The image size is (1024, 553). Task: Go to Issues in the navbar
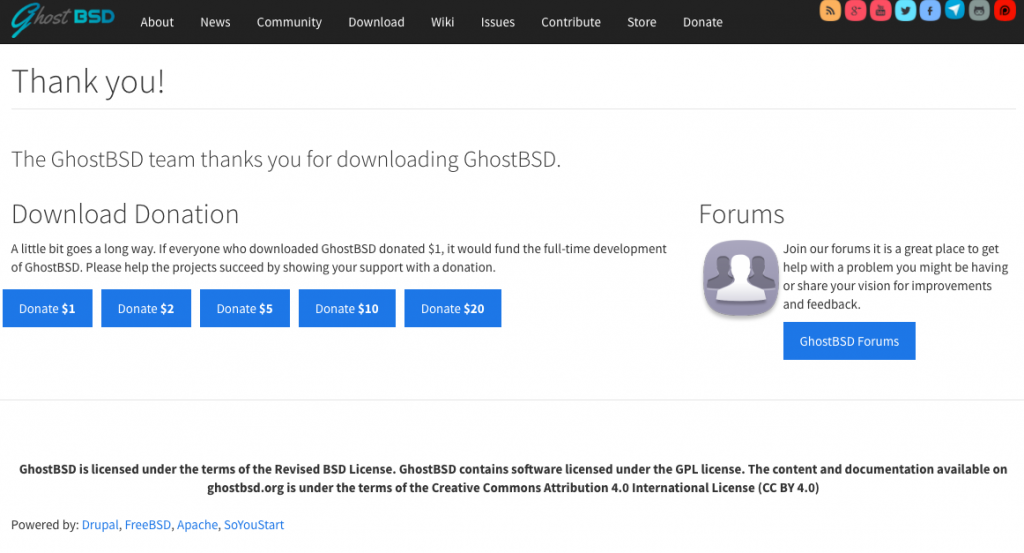coord(498,22)
